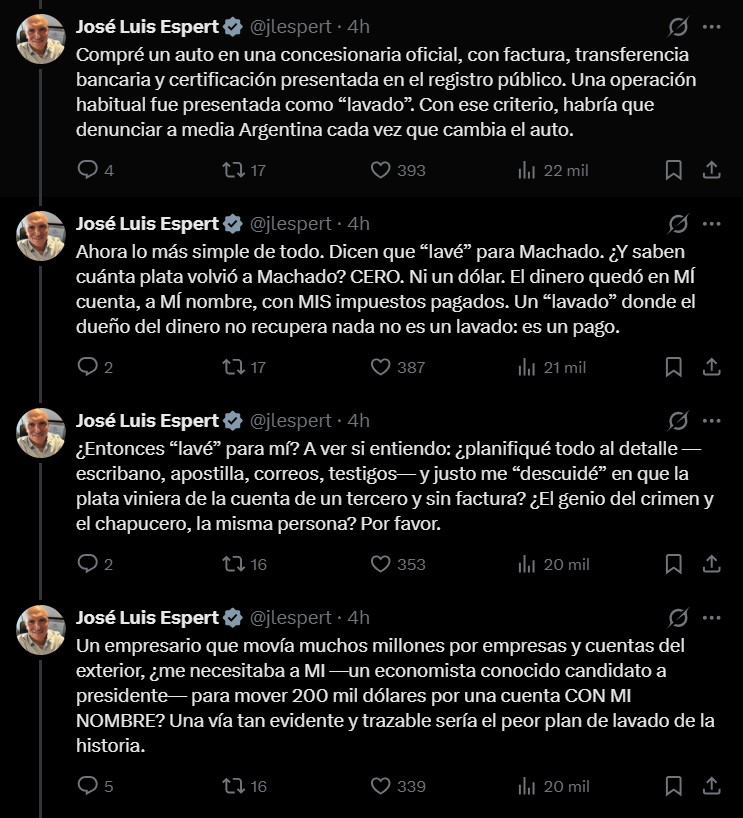View analytics showing 21 mil views
Image resolution: width=743 pixels, height=818 pixels.
point(552,367)
